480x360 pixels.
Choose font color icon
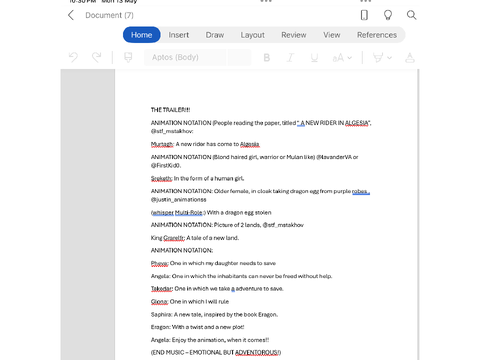point(410,58)
